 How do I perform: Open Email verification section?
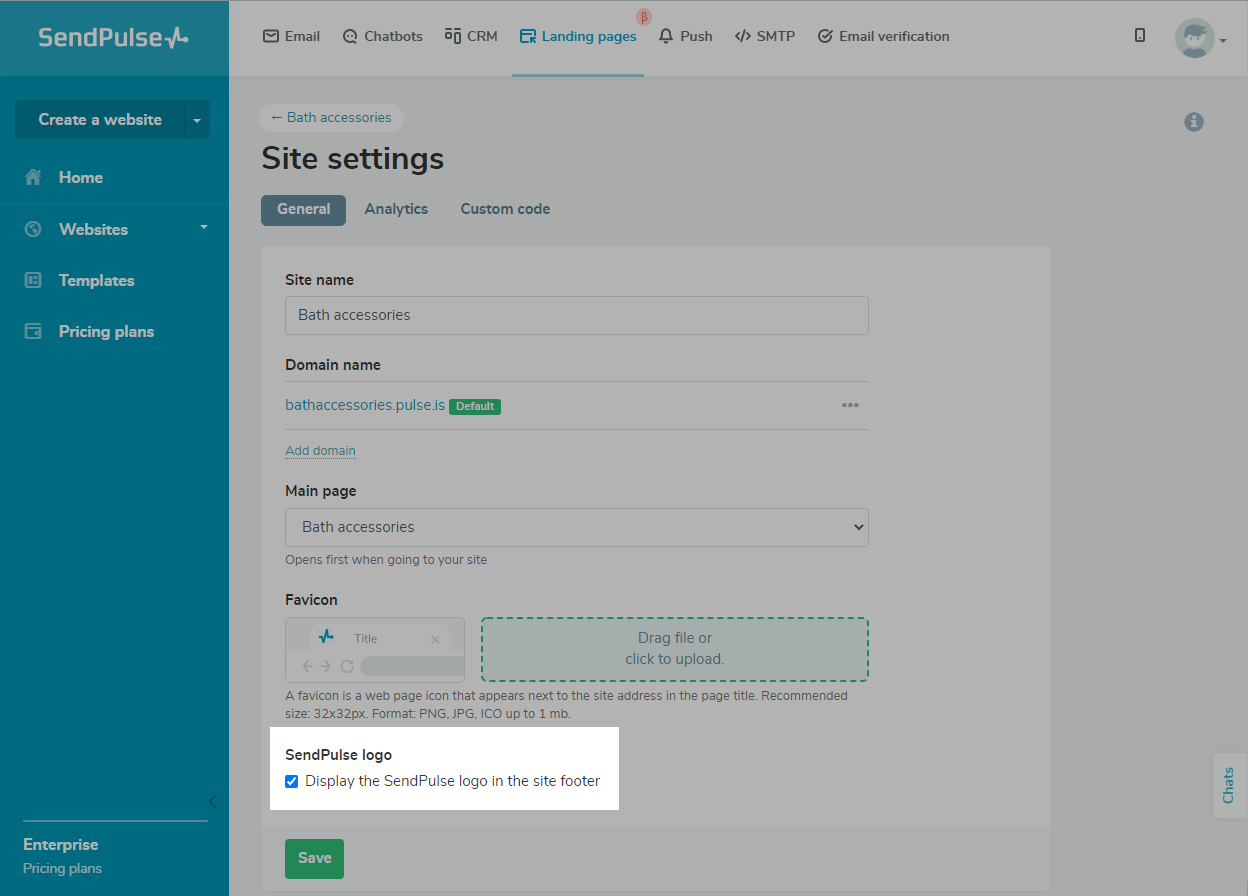click(x=883, y=36)
